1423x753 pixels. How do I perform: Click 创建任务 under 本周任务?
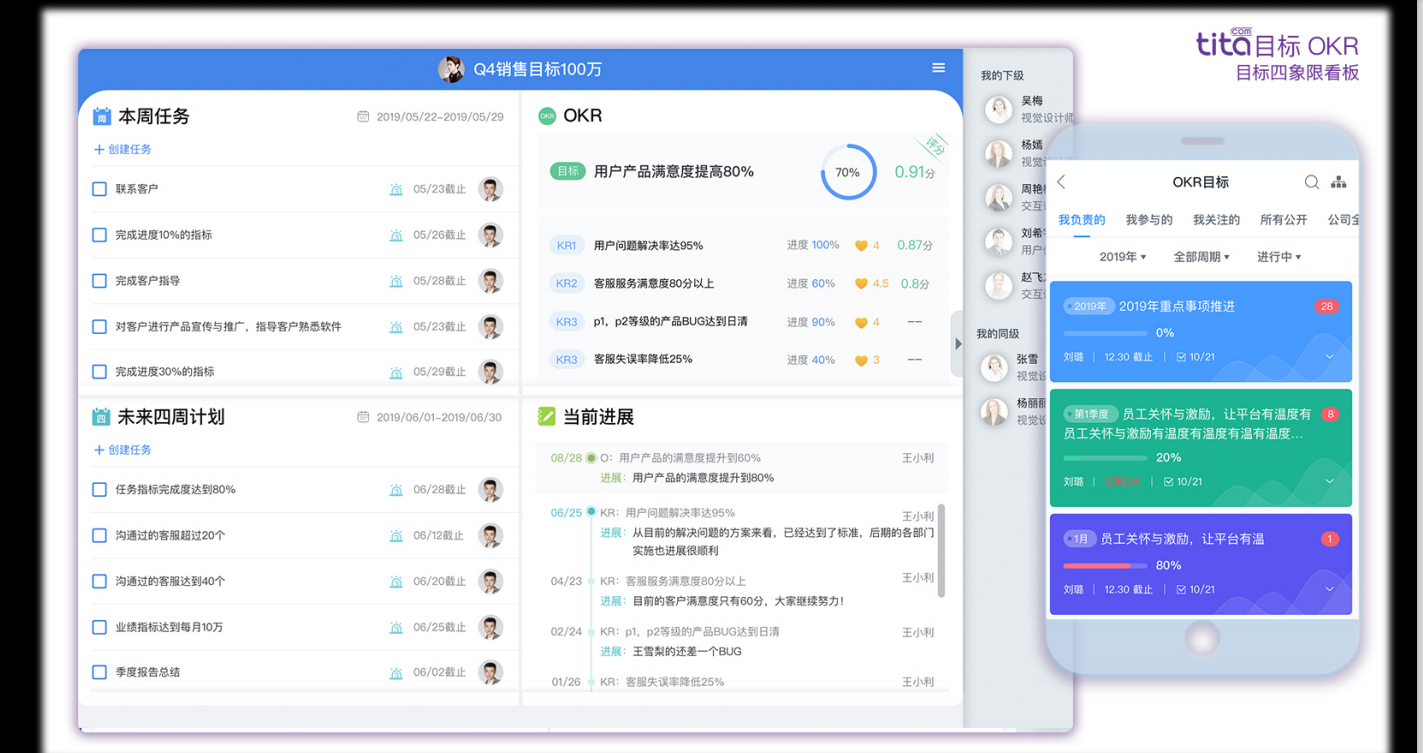(x=123, y=149)
